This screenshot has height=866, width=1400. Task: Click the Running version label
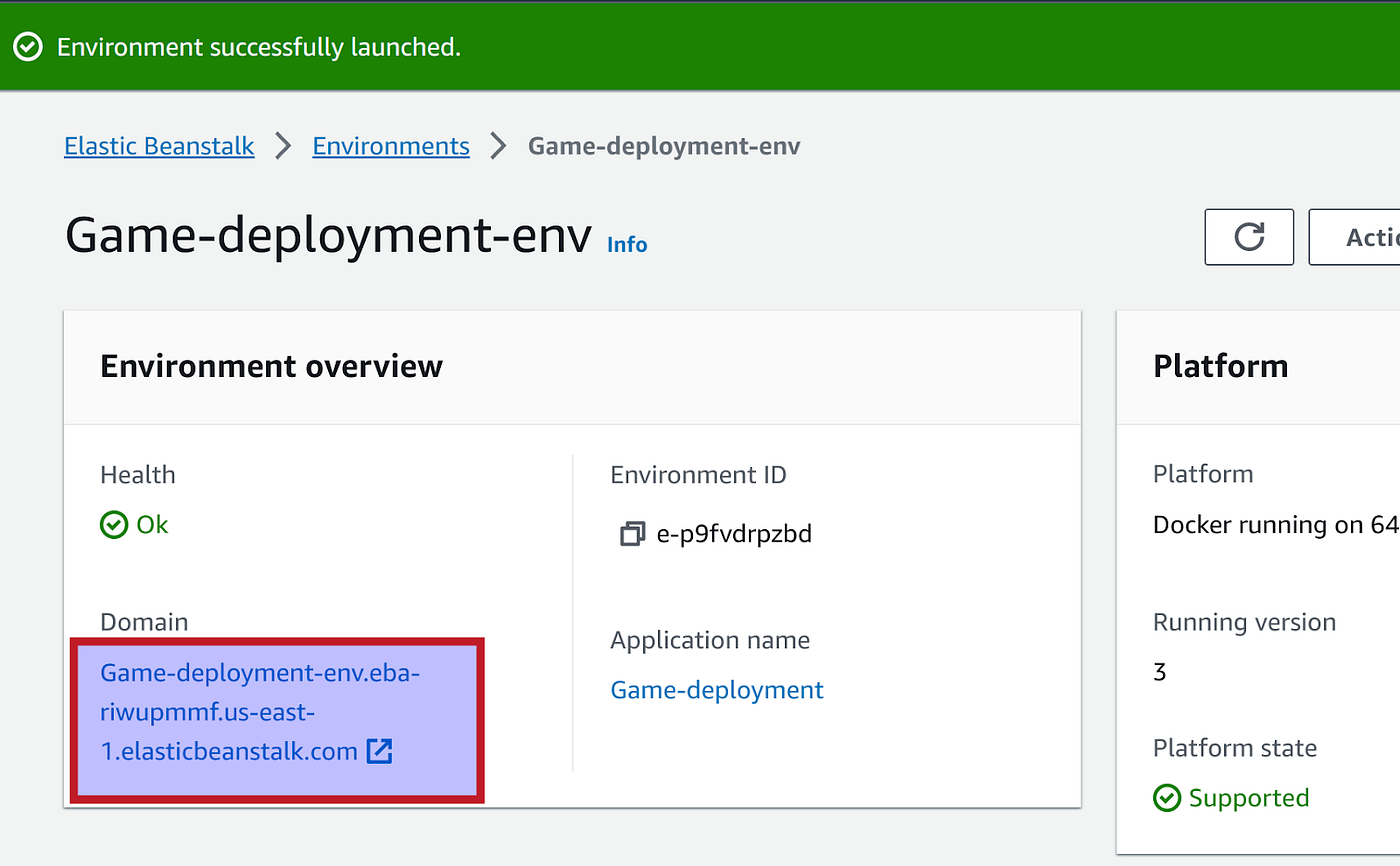pos(1244,622)
